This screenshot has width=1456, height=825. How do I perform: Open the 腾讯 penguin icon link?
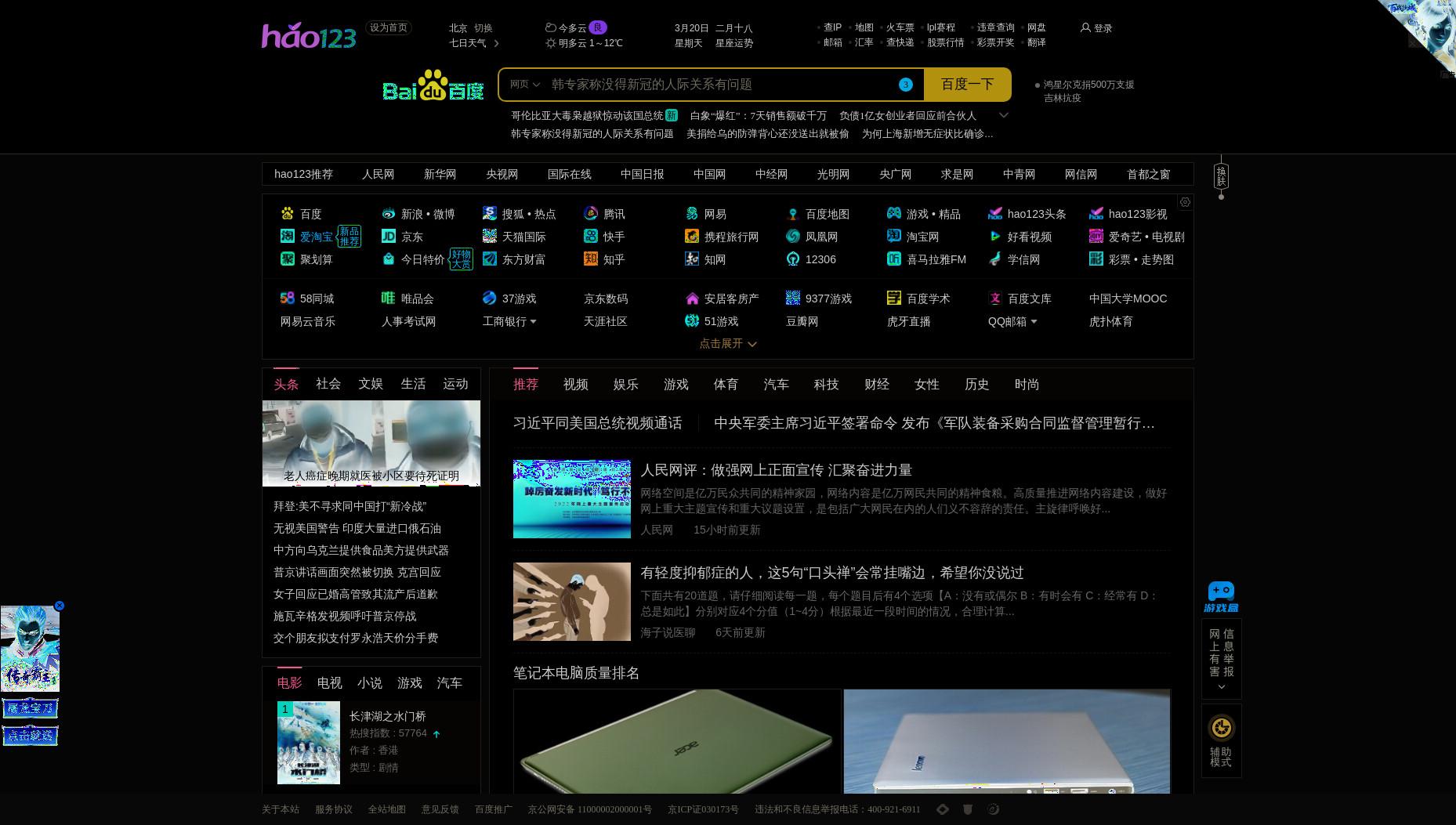[591, 213]
